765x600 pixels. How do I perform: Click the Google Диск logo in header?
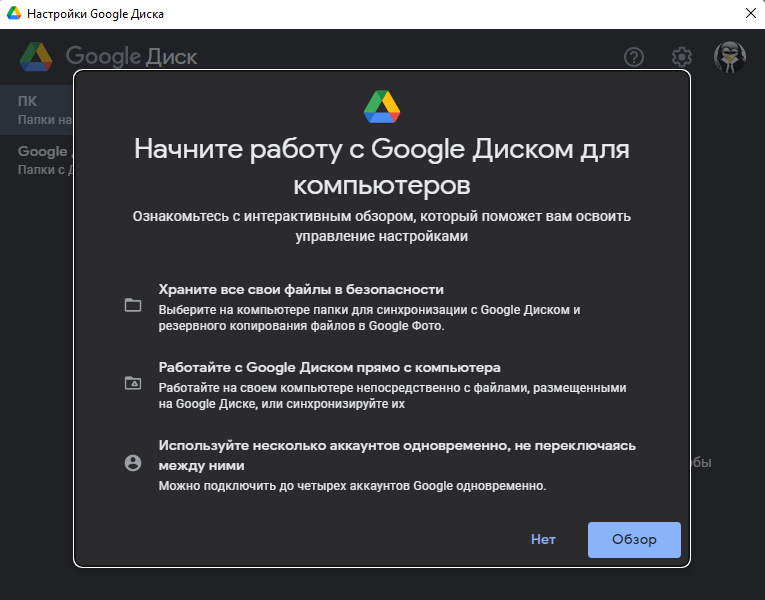point(108,57)
